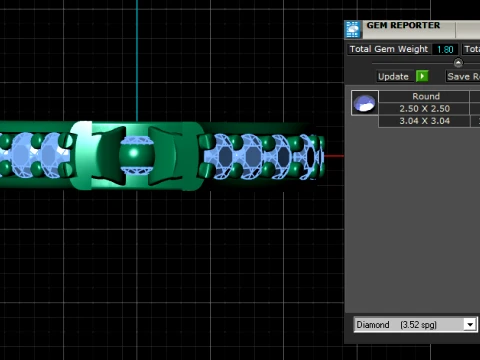480x360 pixels.
Task: Click the 2.50 X 2.50 size cell
Action: coord(424,109)
